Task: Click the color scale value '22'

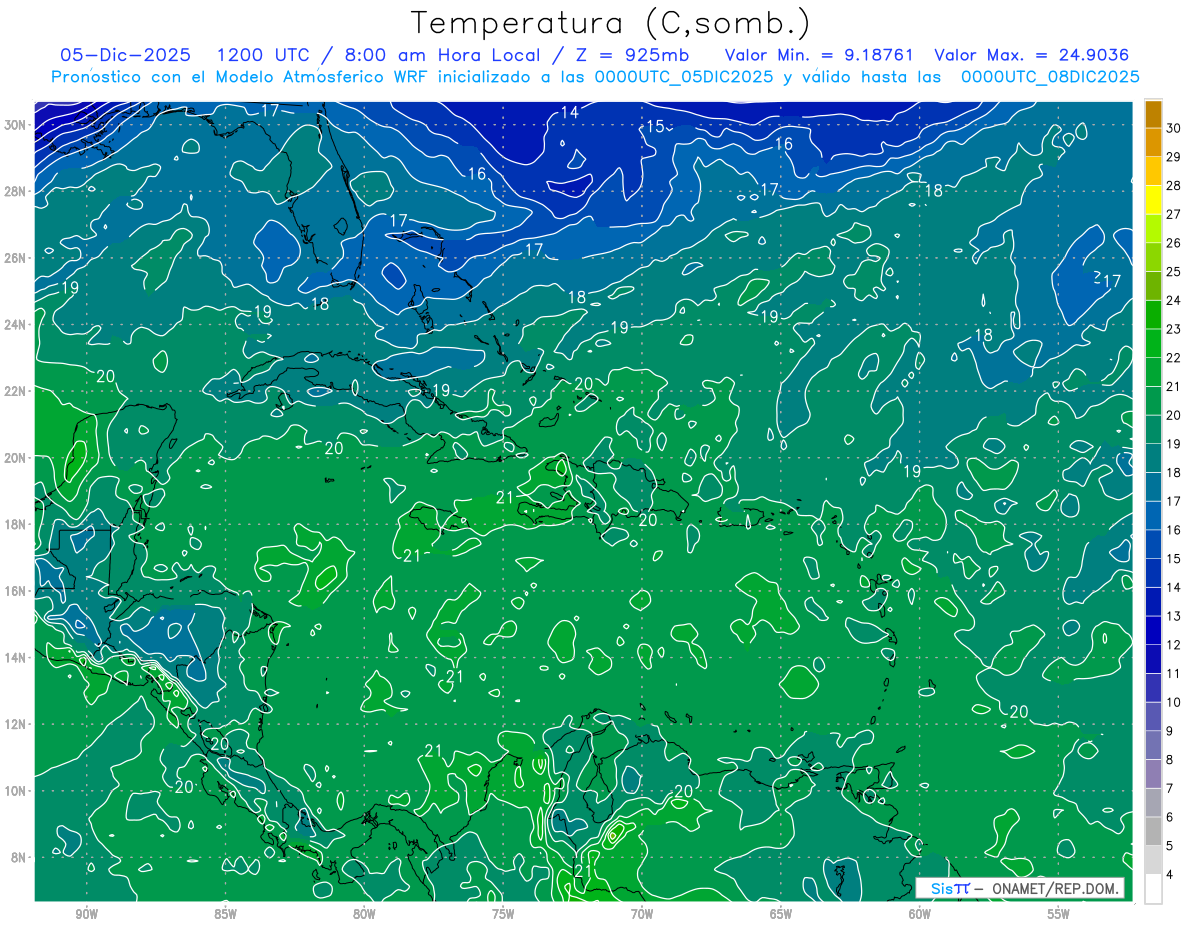Action: click(x=1173, y=357)
